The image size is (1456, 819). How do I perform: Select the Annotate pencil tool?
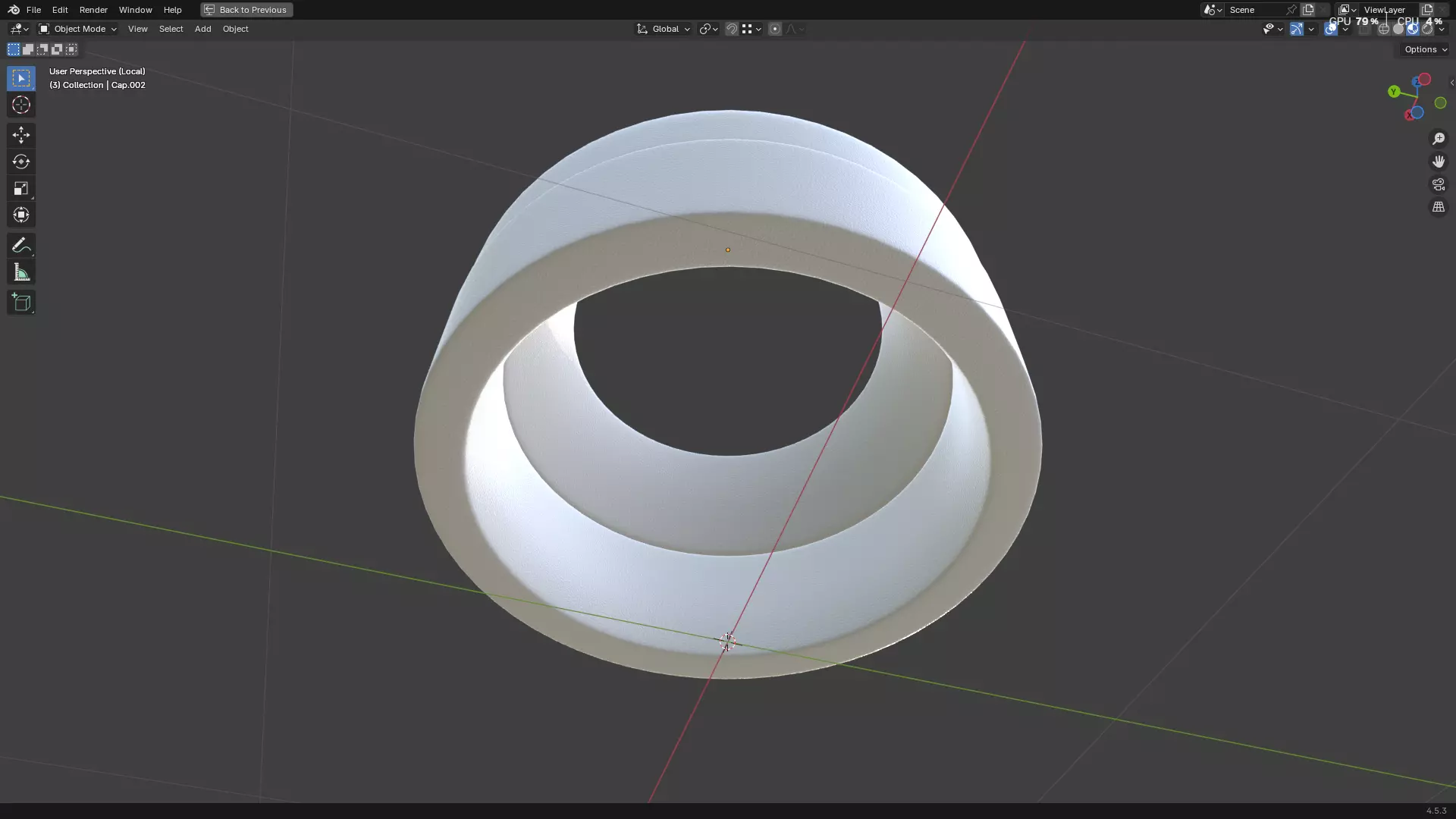[x=20, y=245]
